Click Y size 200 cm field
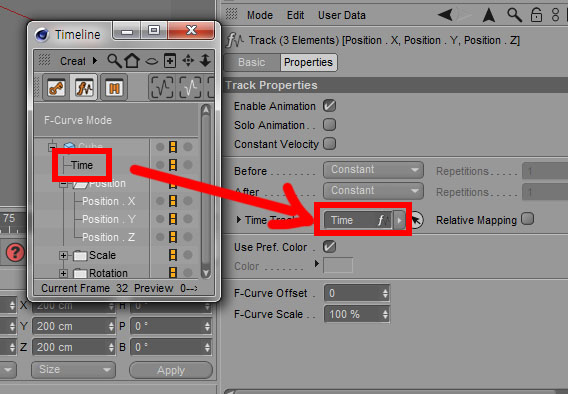 [74, 326]
